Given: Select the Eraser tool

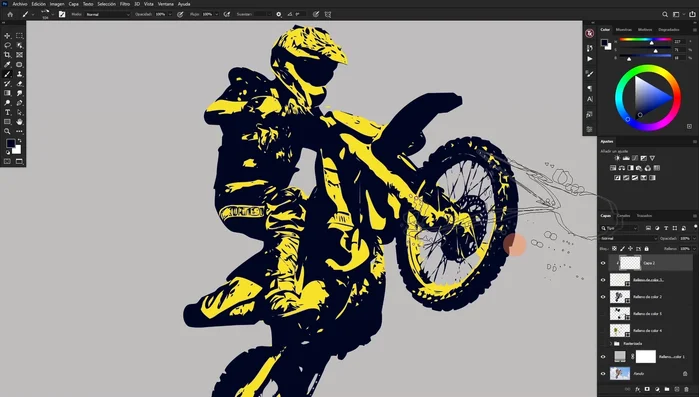Looking at the screenshot, I should (x=19, y=83).
